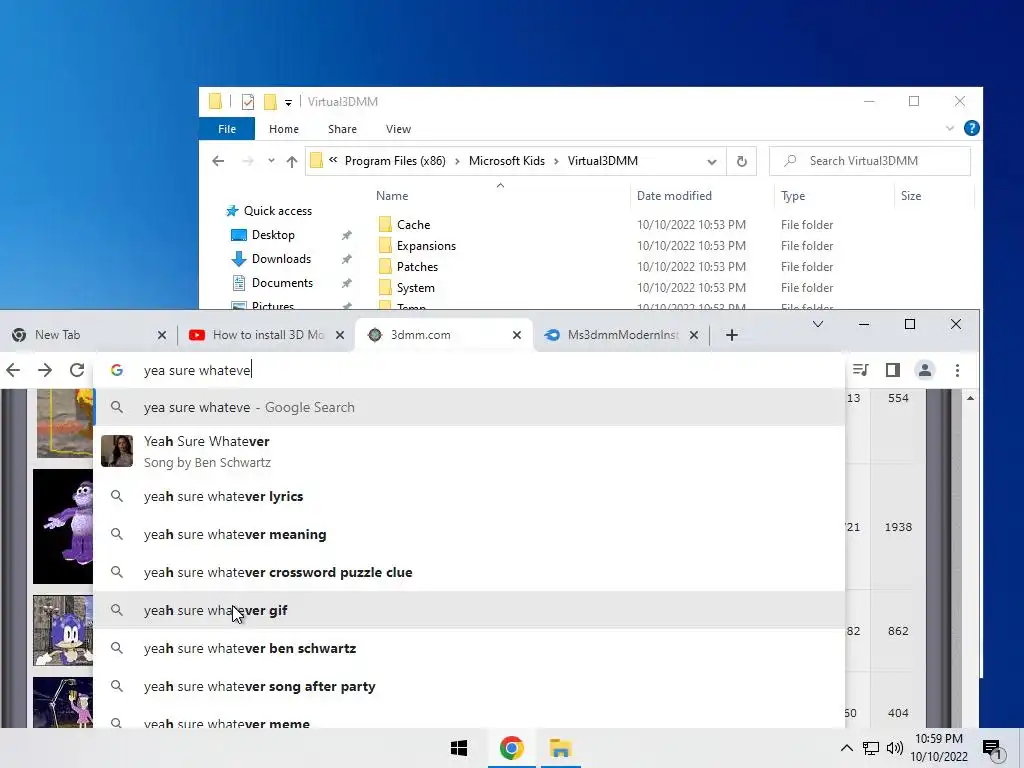Open Documents in navigation pane
This screenshot has height=768, width=1024.
(282, 283)
